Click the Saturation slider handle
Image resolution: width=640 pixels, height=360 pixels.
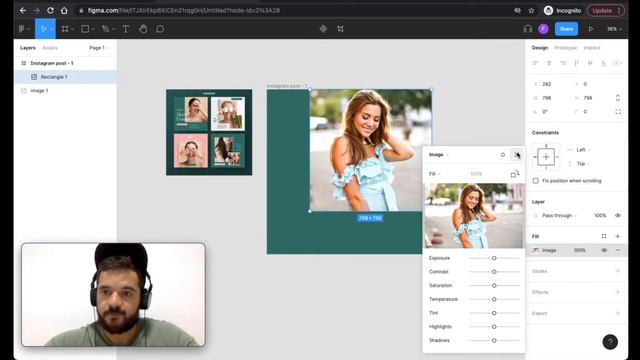point(494,286)
